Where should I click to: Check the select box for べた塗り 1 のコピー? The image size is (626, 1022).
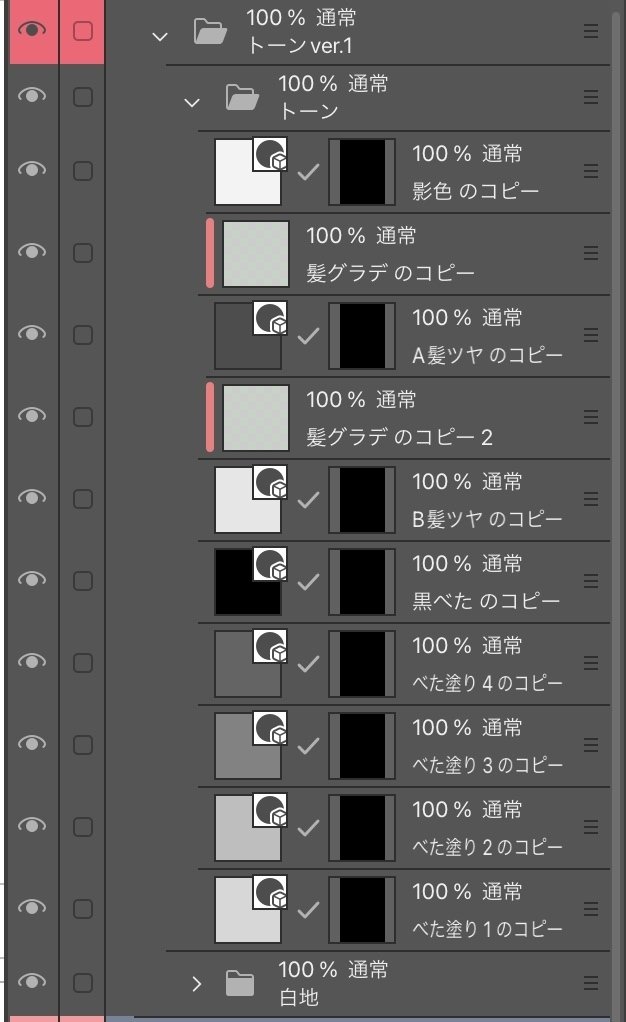pyautogui.click(x=83, y=908)
